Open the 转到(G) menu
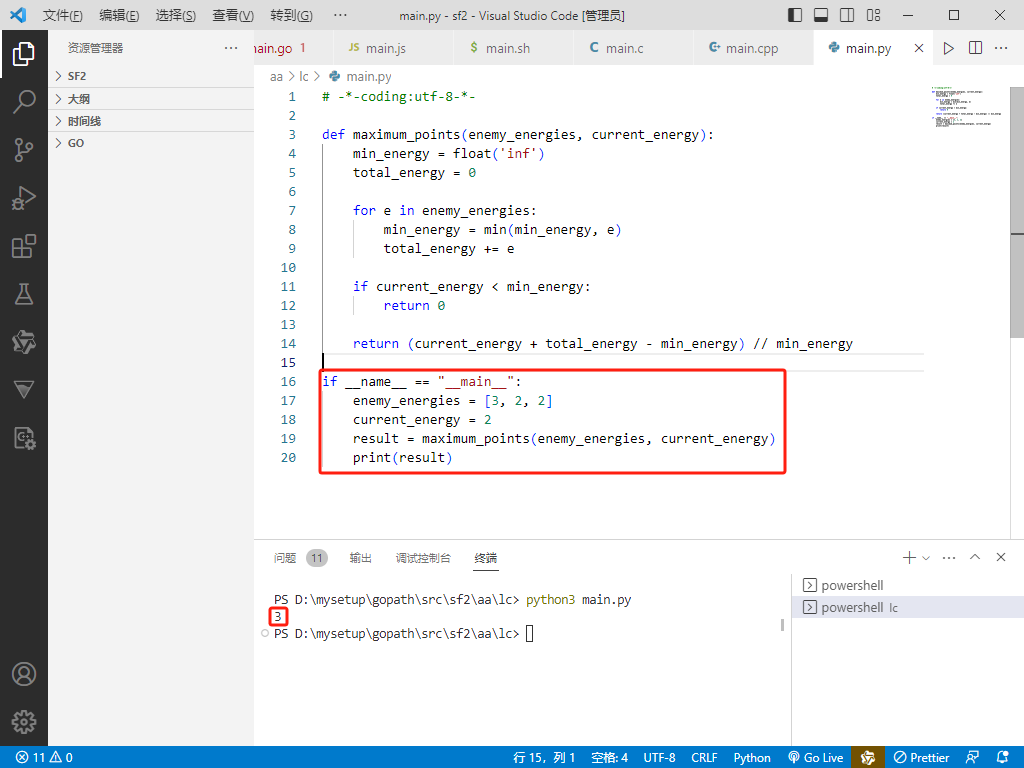This screenshot has height=768, width=1024. (x=291, y=15)
